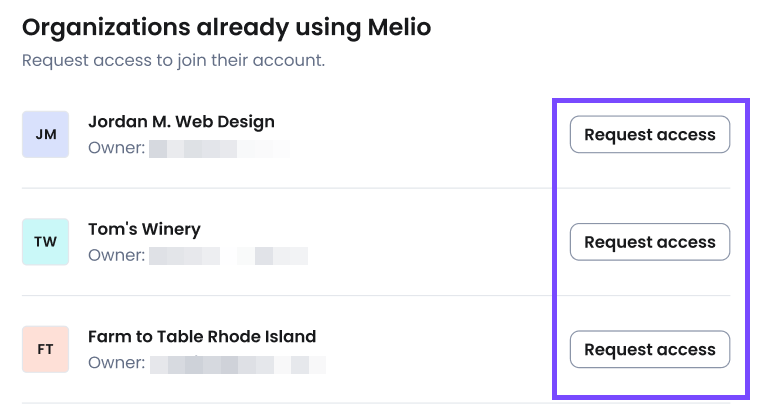
Task: Request access to Tom's Winery
Action: pyautogui.click(x=649, y=242)
